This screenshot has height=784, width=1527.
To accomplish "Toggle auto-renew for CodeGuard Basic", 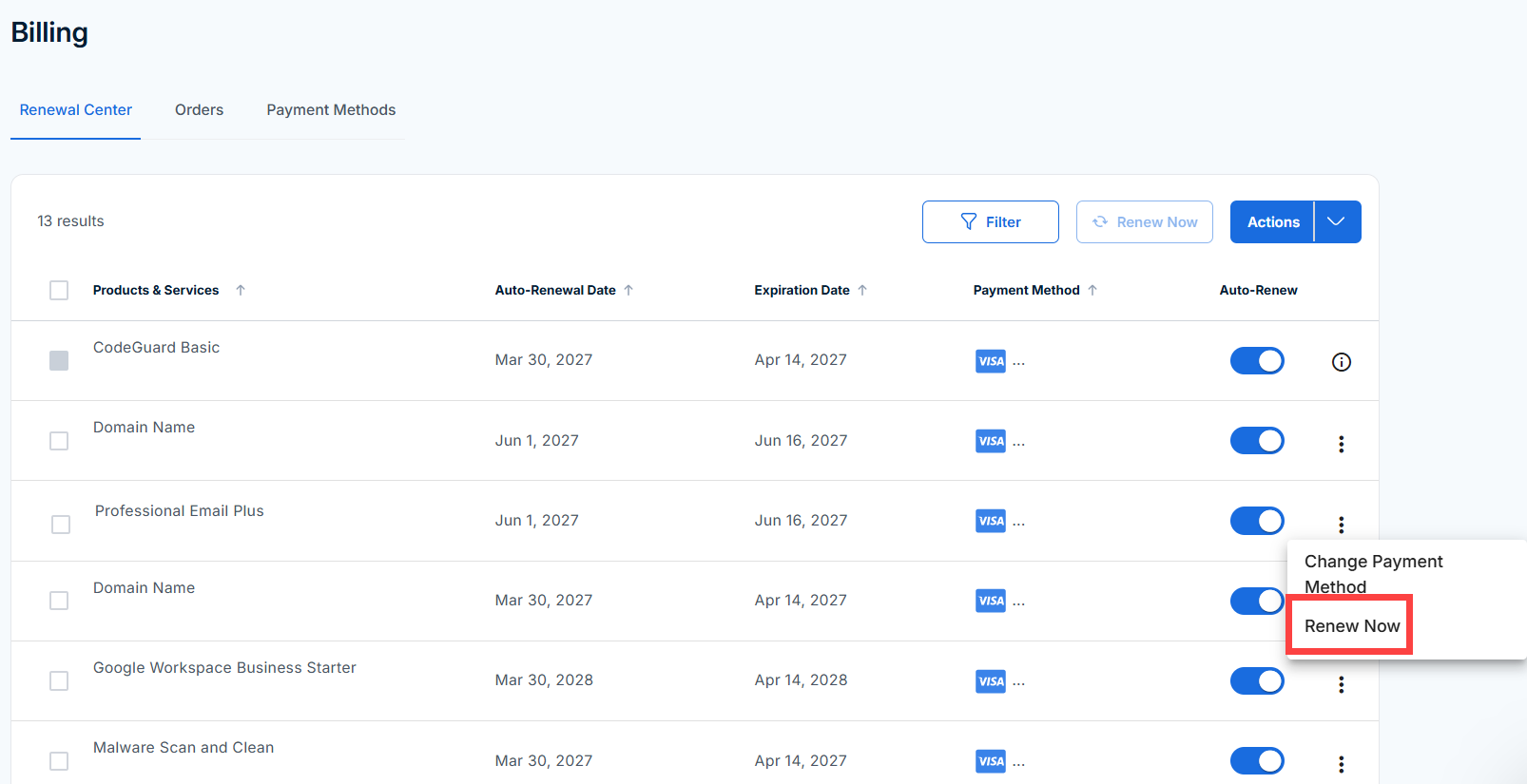I will pos(1257,361).
